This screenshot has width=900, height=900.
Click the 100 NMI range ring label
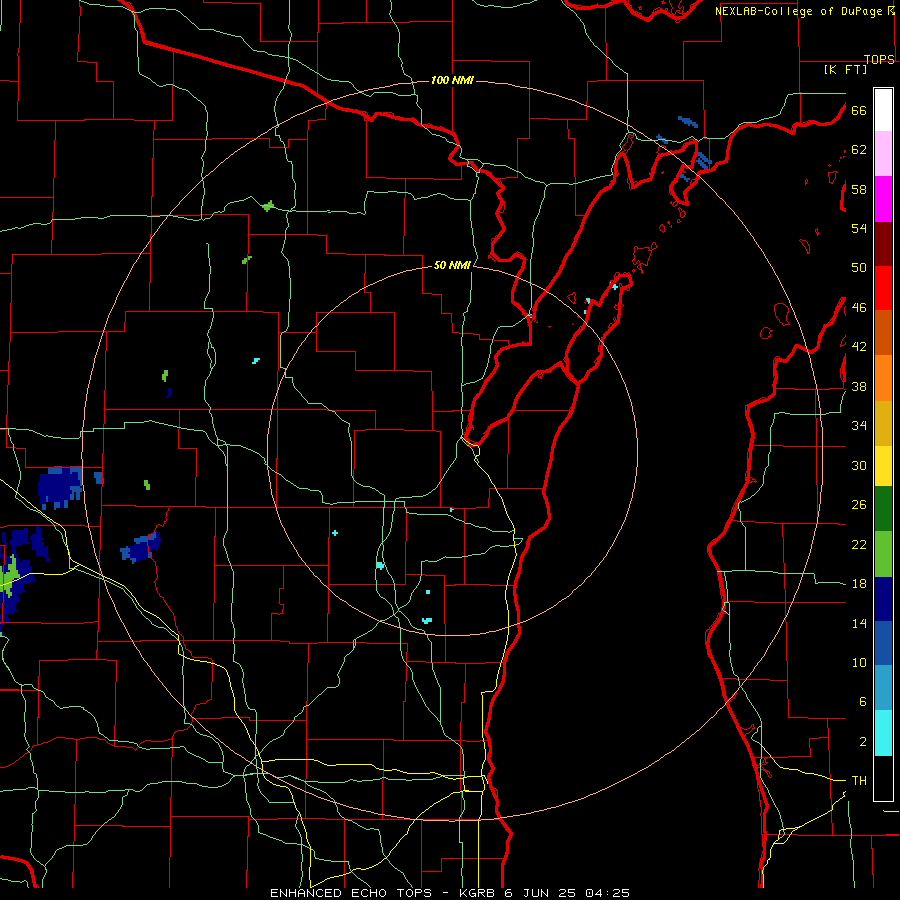452,80
